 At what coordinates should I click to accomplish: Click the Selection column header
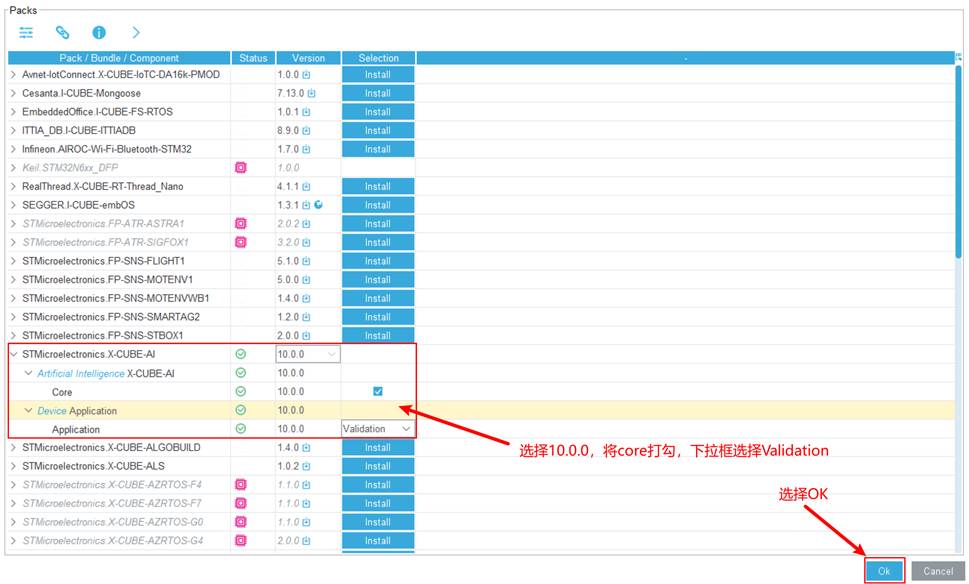[x=378, y=58]
